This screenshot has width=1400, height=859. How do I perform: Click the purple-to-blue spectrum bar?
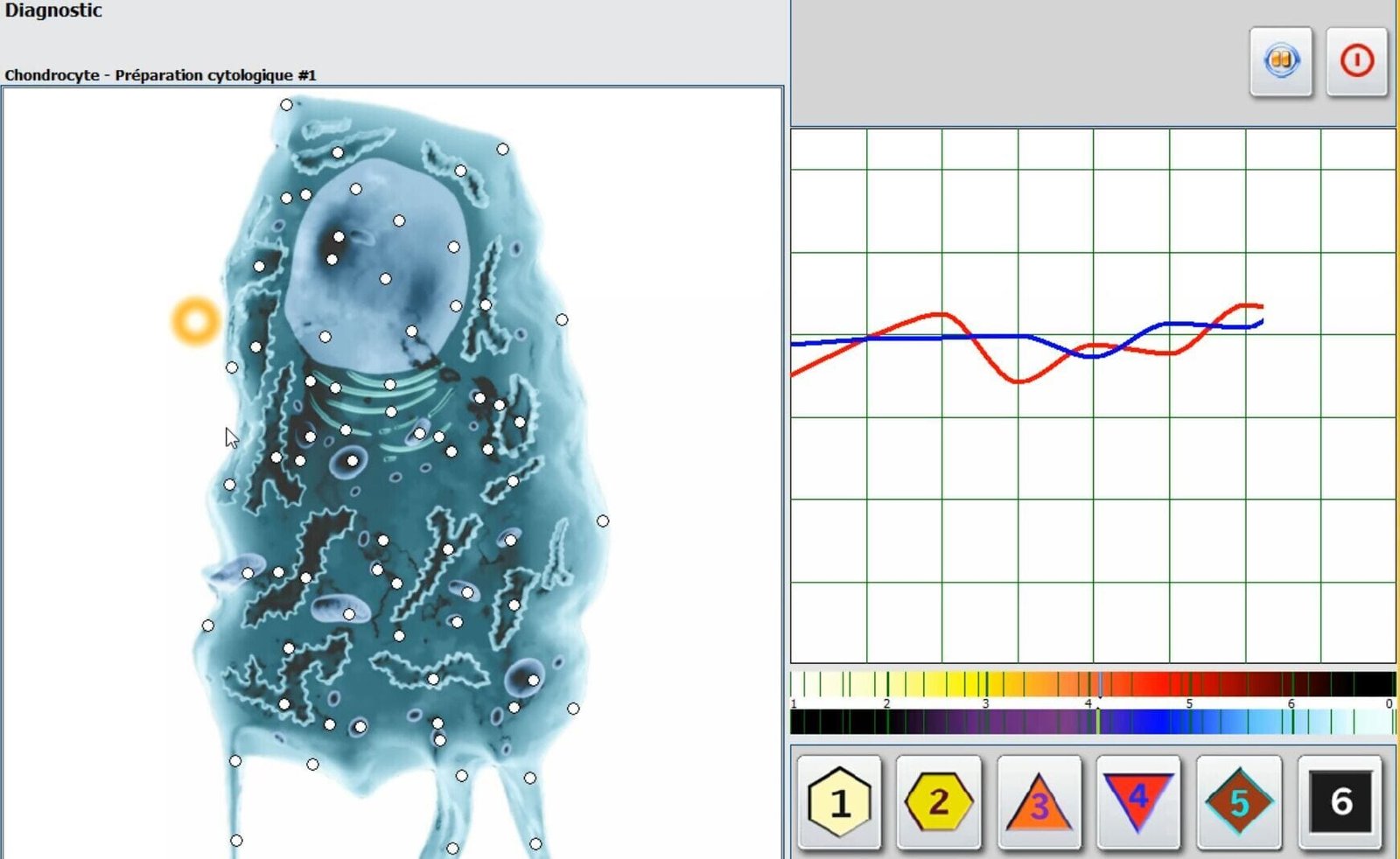click(x=1092, y=722)
